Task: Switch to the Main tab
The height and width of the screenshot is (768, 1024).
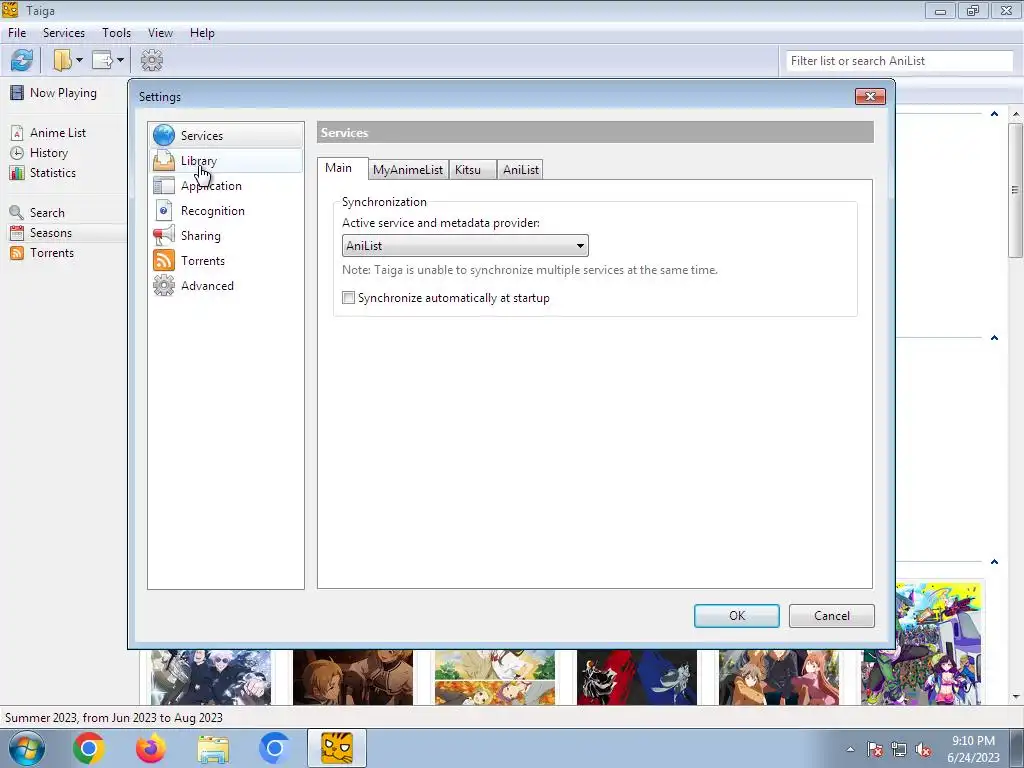Action: tap(342, 168)
